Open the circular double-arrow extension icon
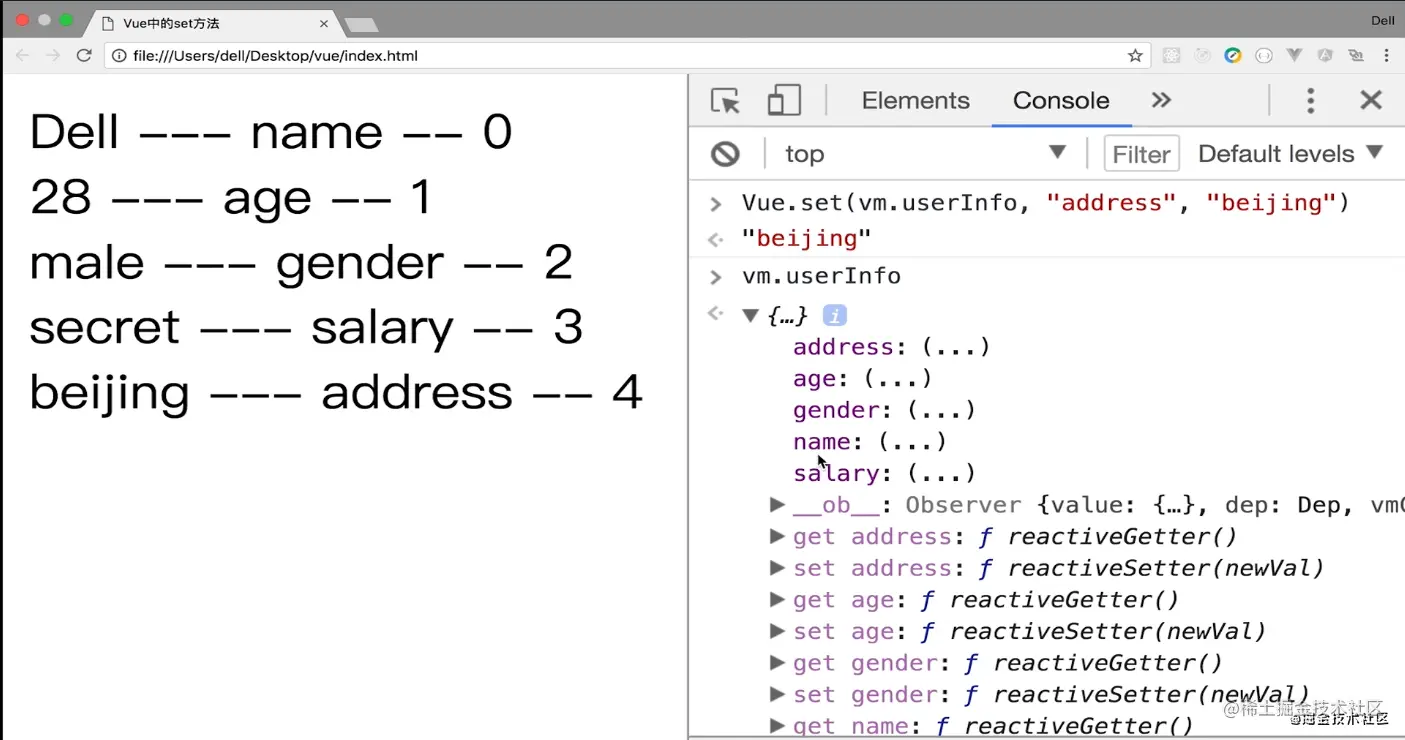 click(x=1264, y=56)
